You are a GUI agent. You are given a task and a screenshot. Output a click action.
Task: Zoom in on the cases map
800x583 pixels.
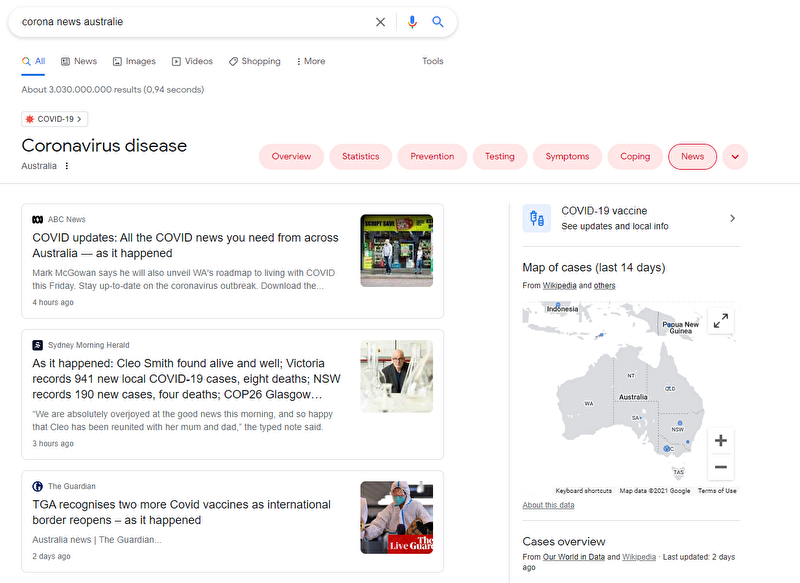click(x=721, y=441)
